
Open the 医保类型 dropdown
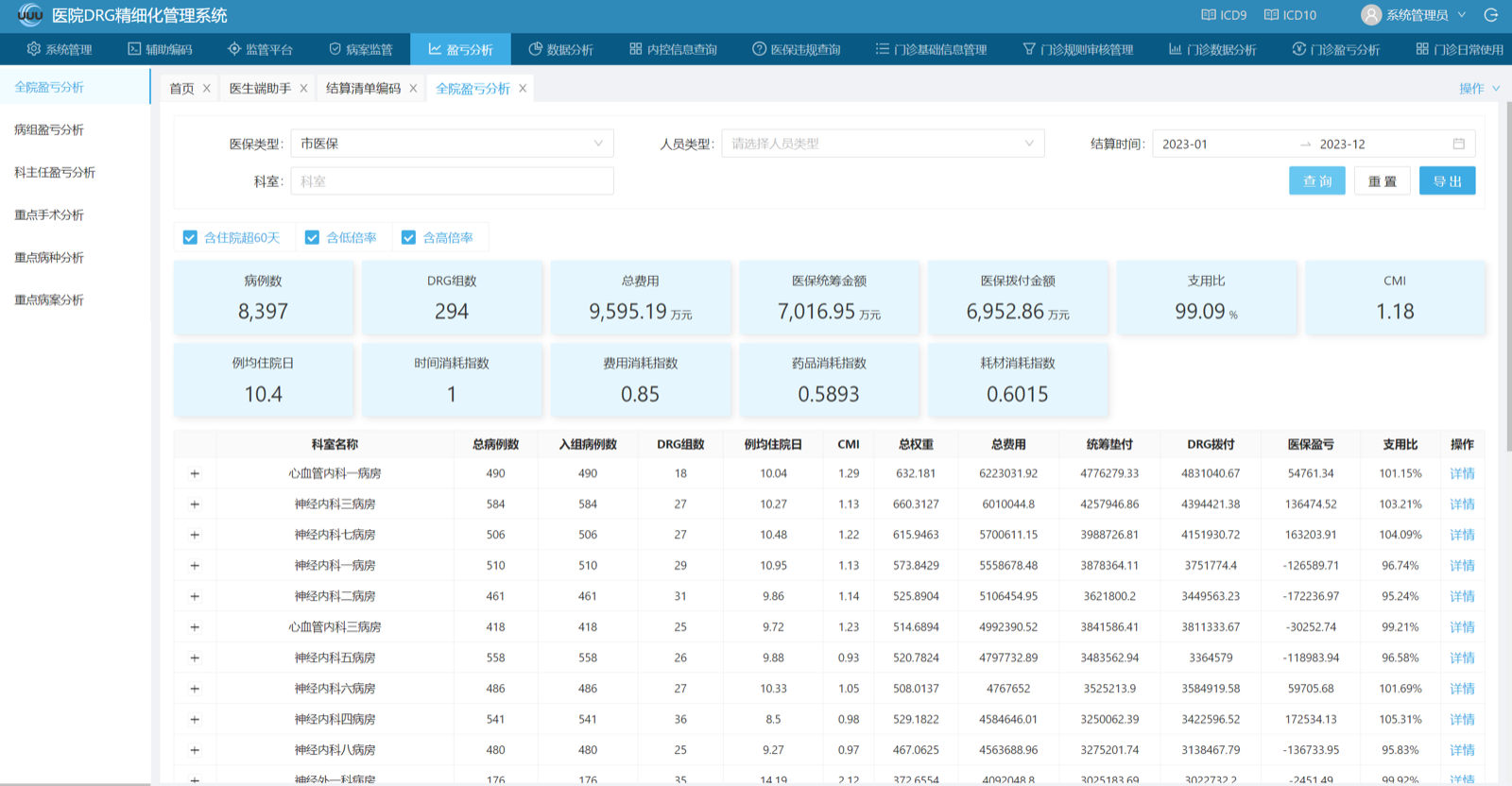(452, 144)
